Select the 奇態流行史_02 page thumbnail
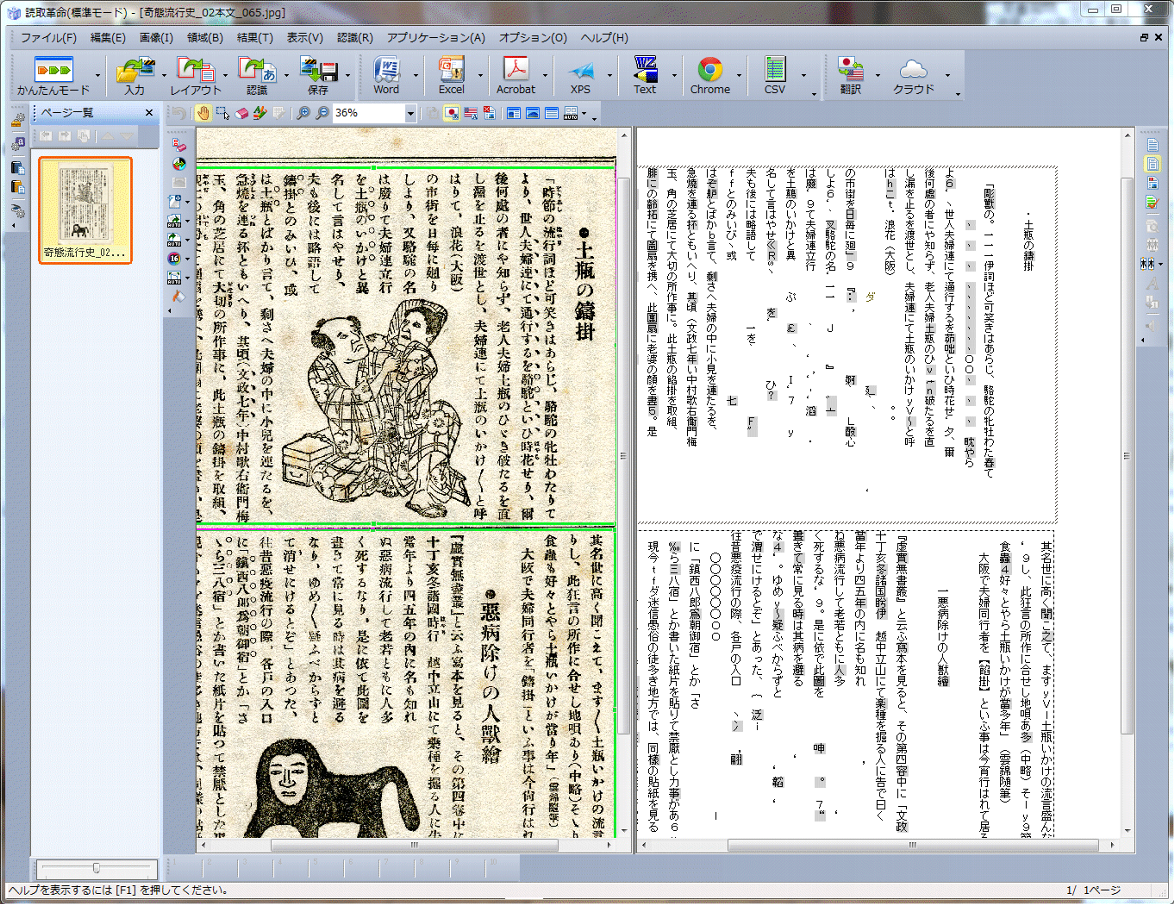The height and width of the screenshot is (904, 1174). [x=85, y=210]
